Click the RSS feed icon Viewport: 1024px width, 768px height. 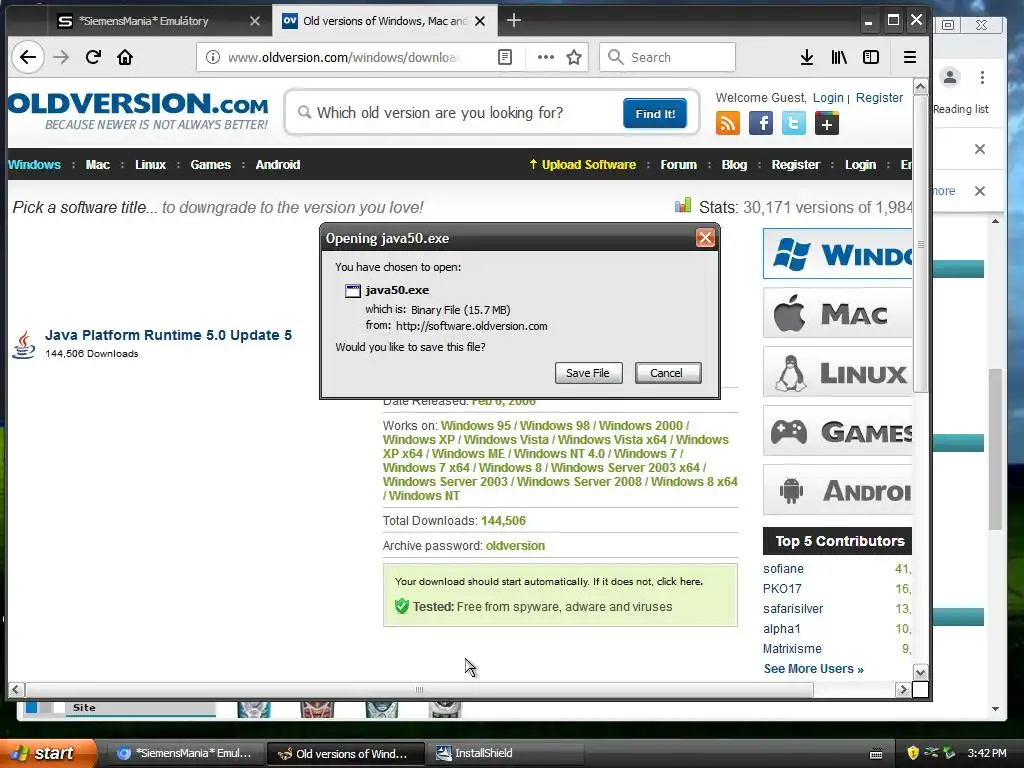[x=728, y=123]
